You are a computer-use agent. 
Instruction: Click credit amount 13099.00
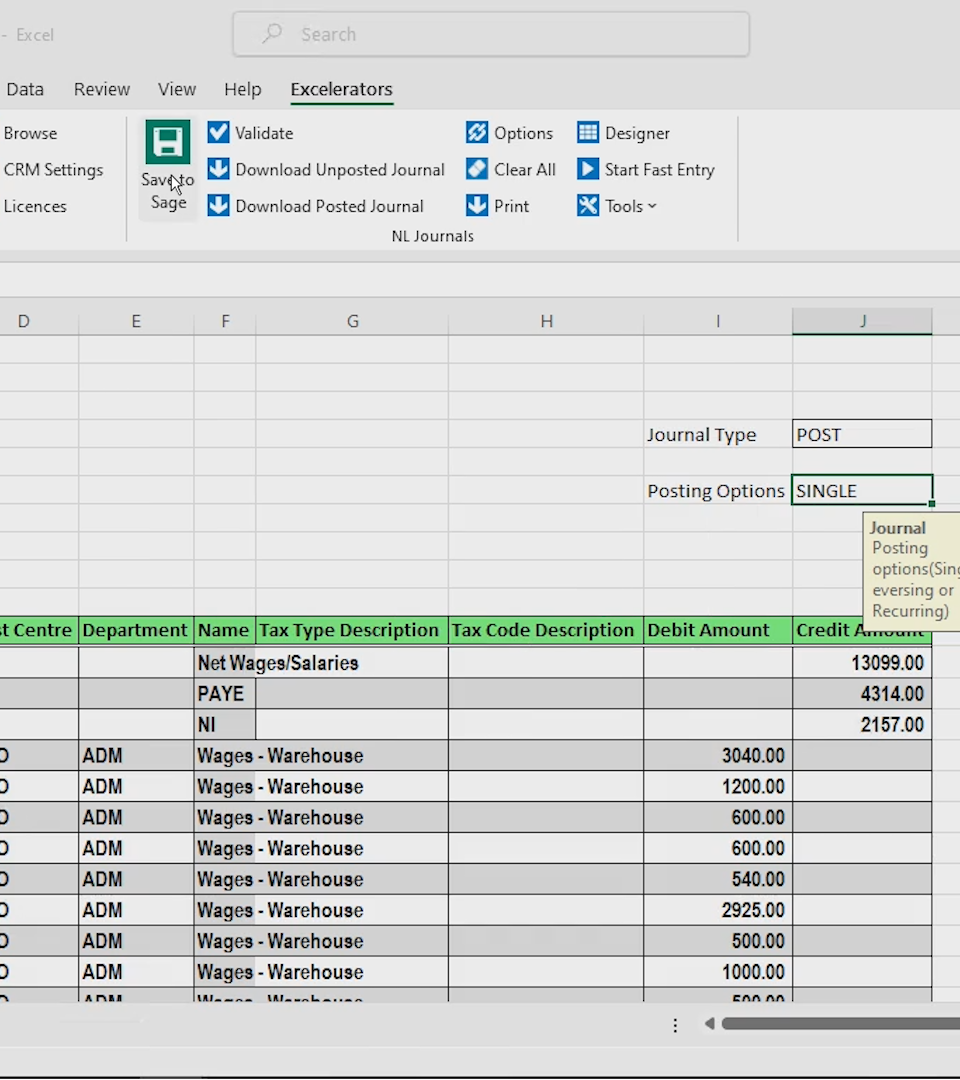(862, 663)
